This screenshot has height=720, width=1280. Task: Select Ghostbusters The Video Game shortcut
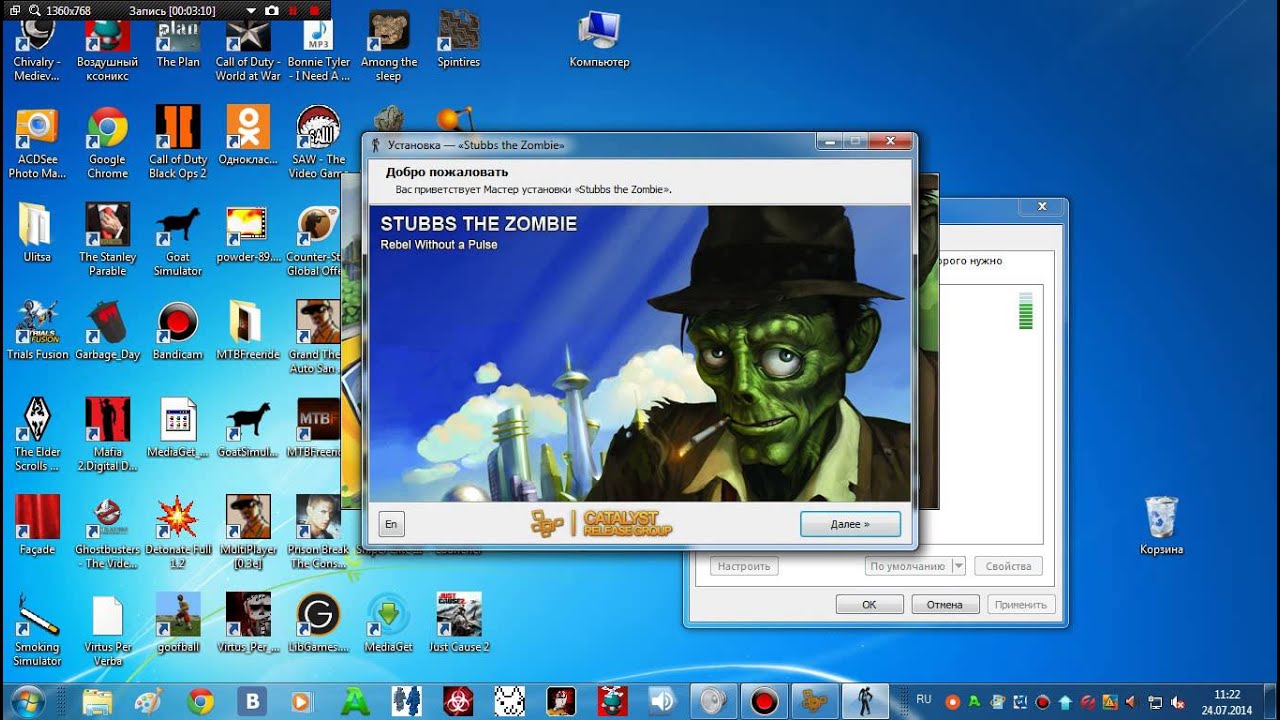coord(108,533)
